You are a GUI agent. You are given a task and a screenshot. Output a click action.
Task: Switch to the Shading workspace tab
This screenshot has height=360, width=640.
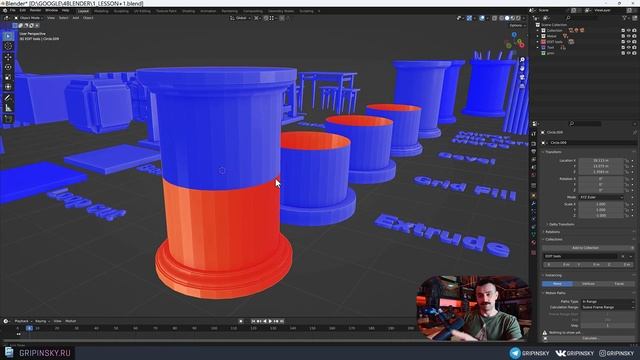point(189,11)
